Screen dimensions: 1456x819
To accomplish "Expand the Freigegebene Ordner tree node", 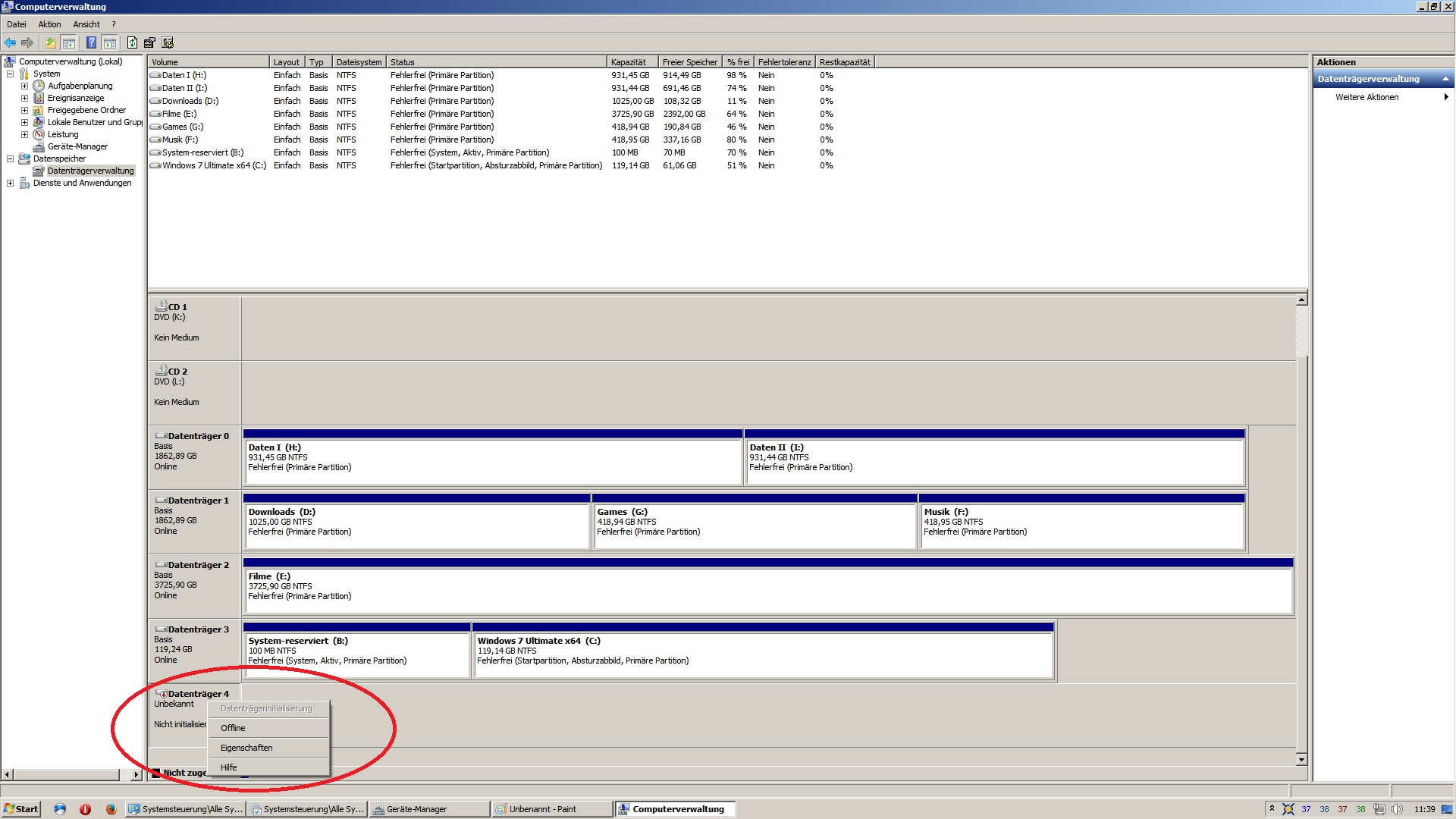I will click(x=24, y=110).
